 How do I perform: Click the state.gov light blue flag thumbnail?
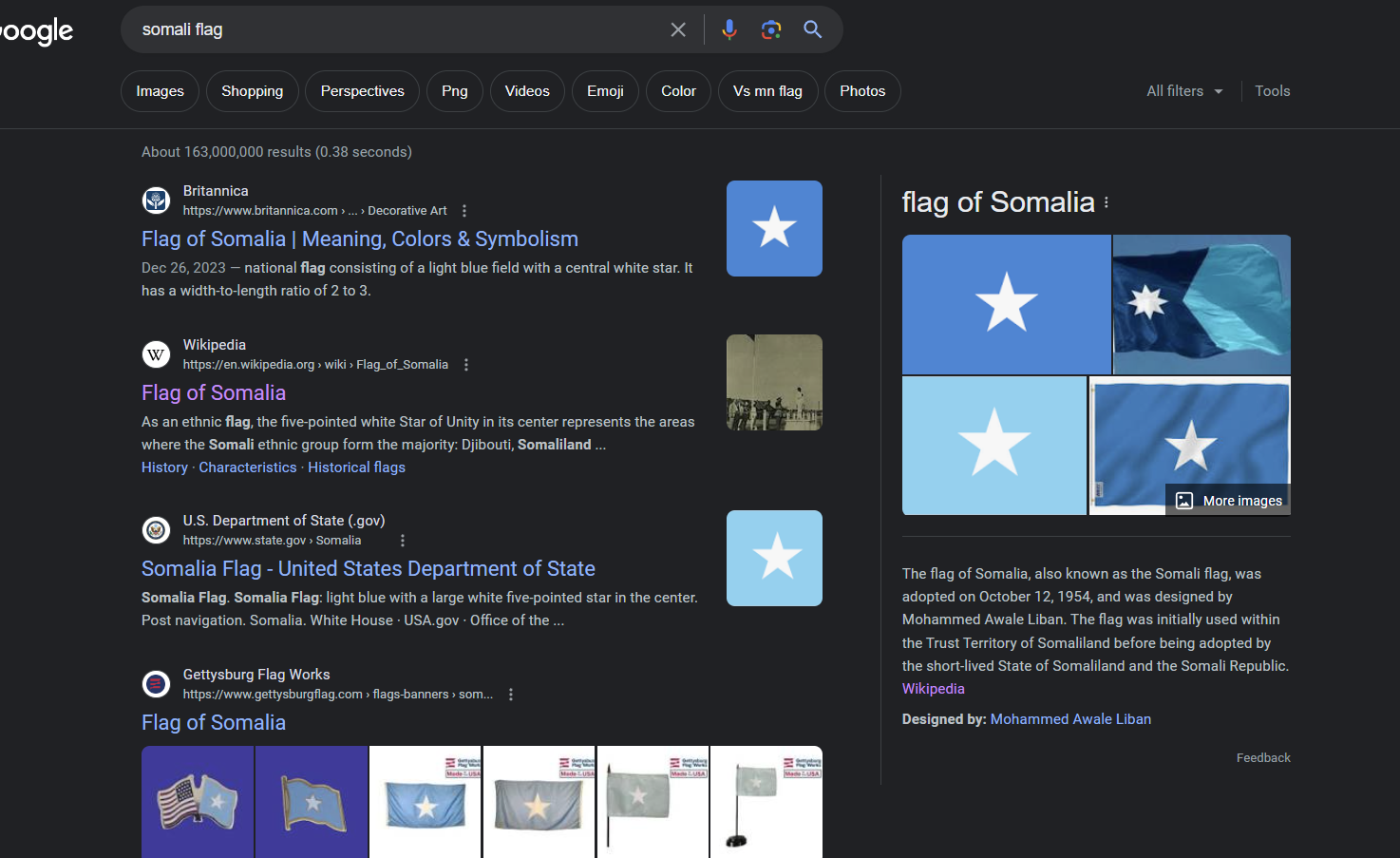pyautogui.click(x=774, y=558)
